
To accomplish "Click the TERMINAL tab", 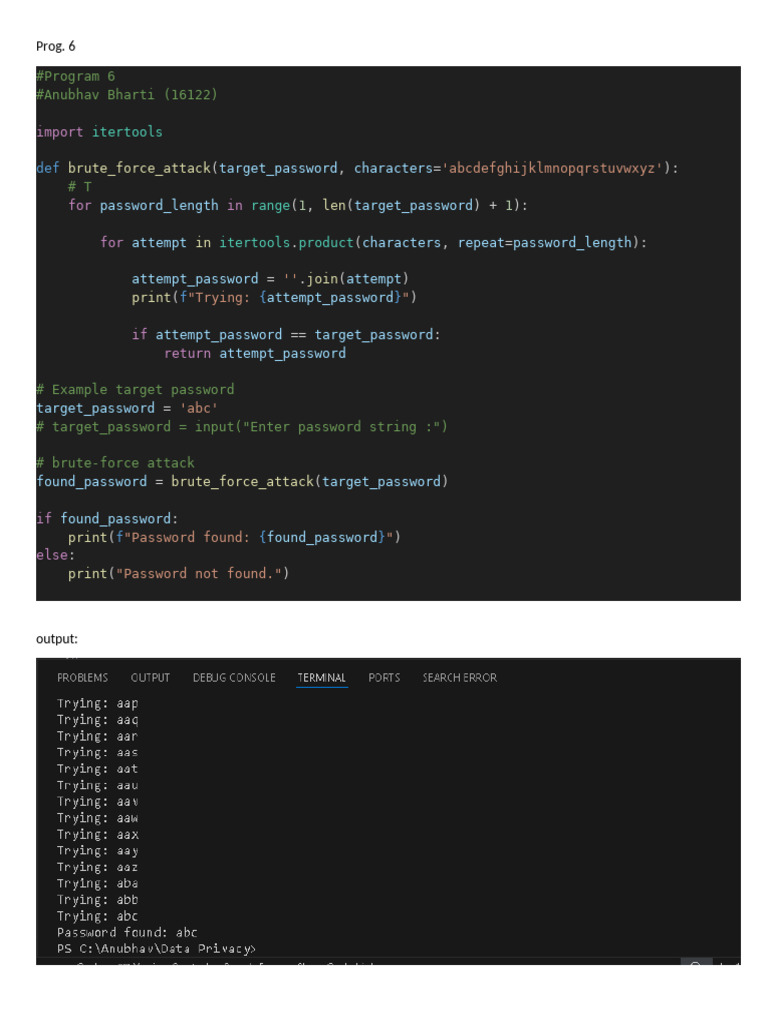I will tap(321, 678).
